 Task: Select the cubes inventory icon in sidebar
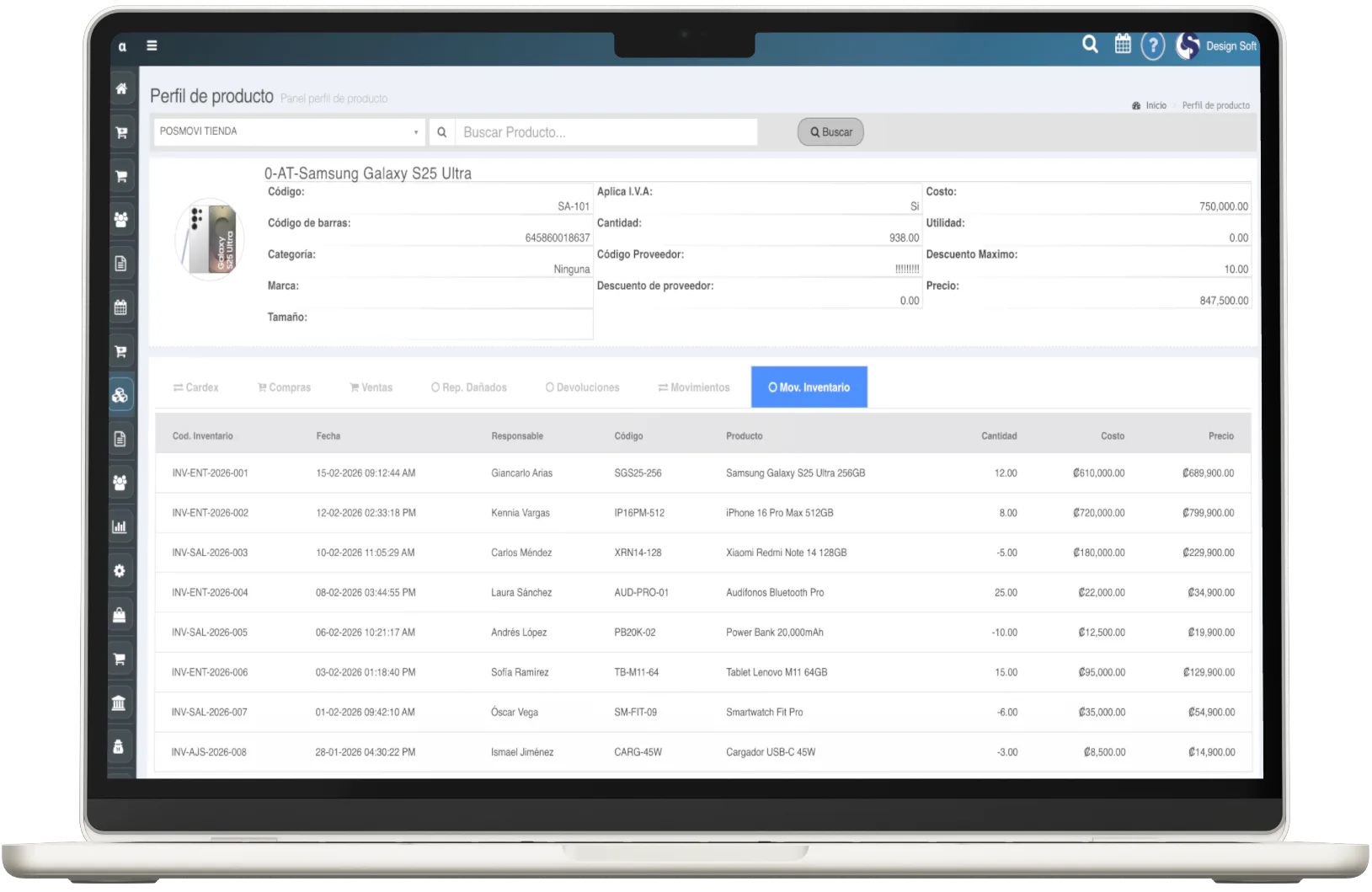120,395
